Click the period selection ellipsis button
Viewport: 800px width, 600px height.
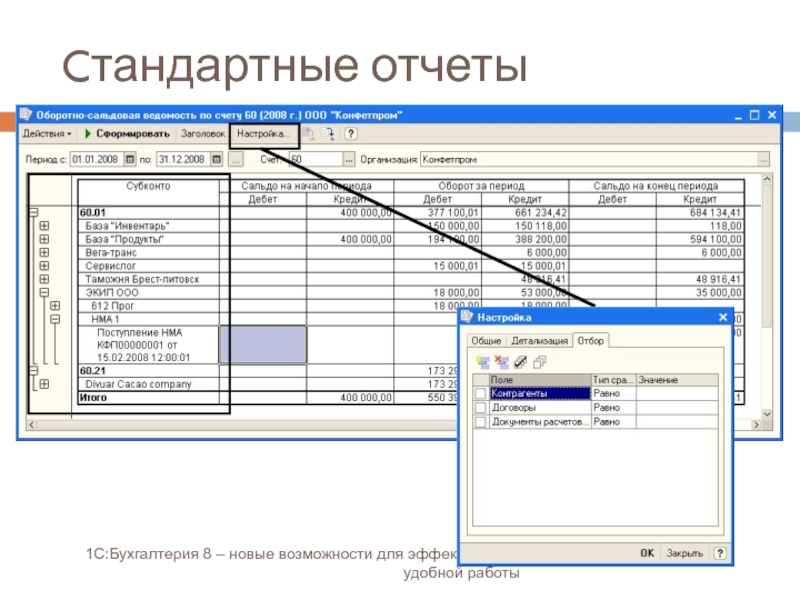pos(235,159)
